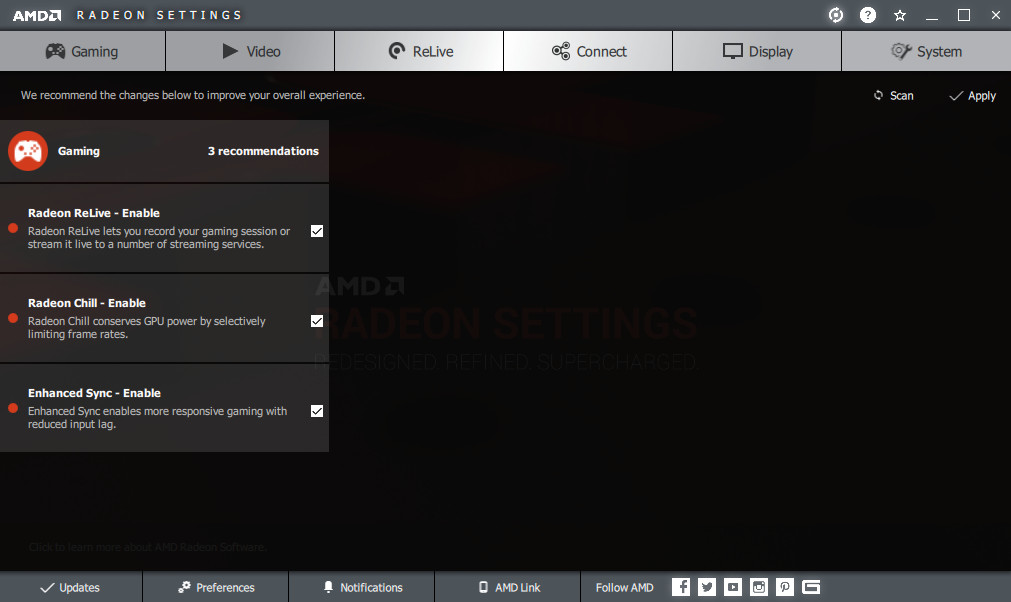This screenshot has height=602, width=1011.
Task: Open the YouTube icon in Follow AMD
Action: click(733, 587)
